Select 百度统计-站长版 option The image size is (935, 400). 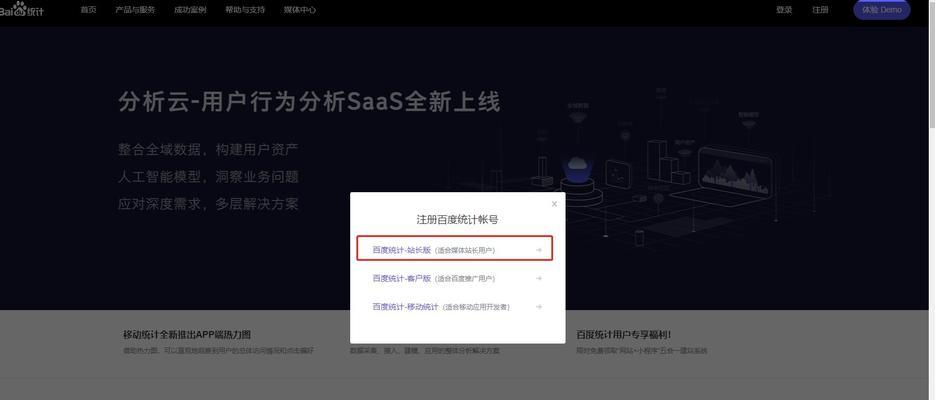tap(455, 248)
